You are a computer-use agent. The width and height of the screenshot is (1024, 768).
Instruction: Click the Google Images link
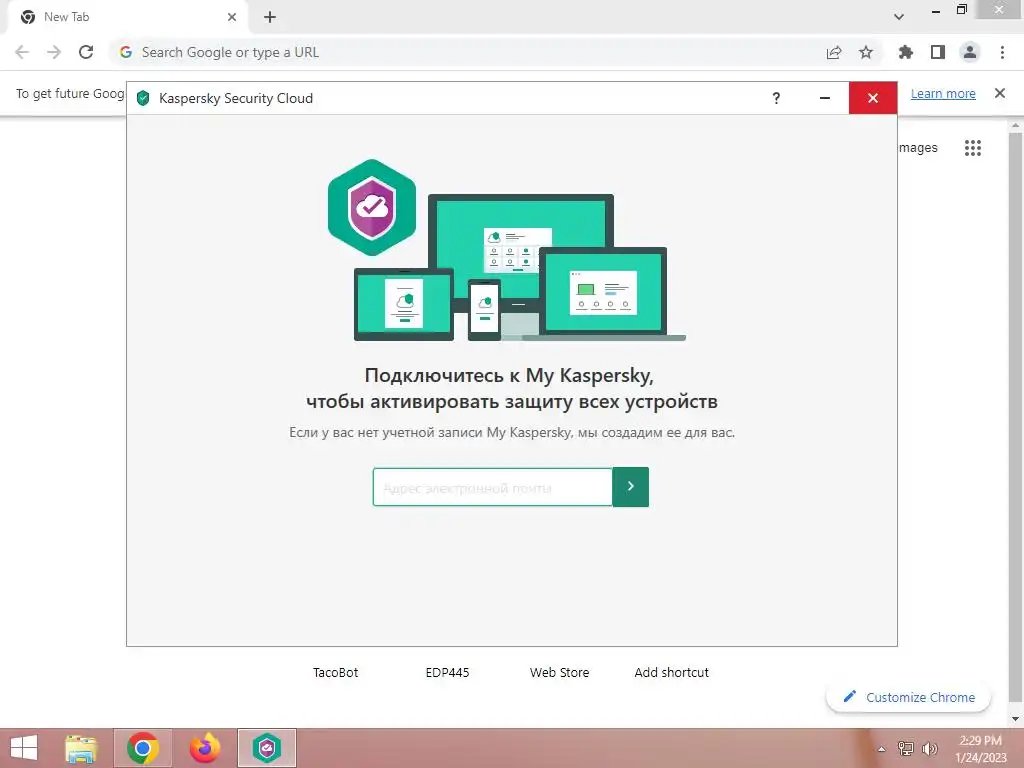coord(918,148)
